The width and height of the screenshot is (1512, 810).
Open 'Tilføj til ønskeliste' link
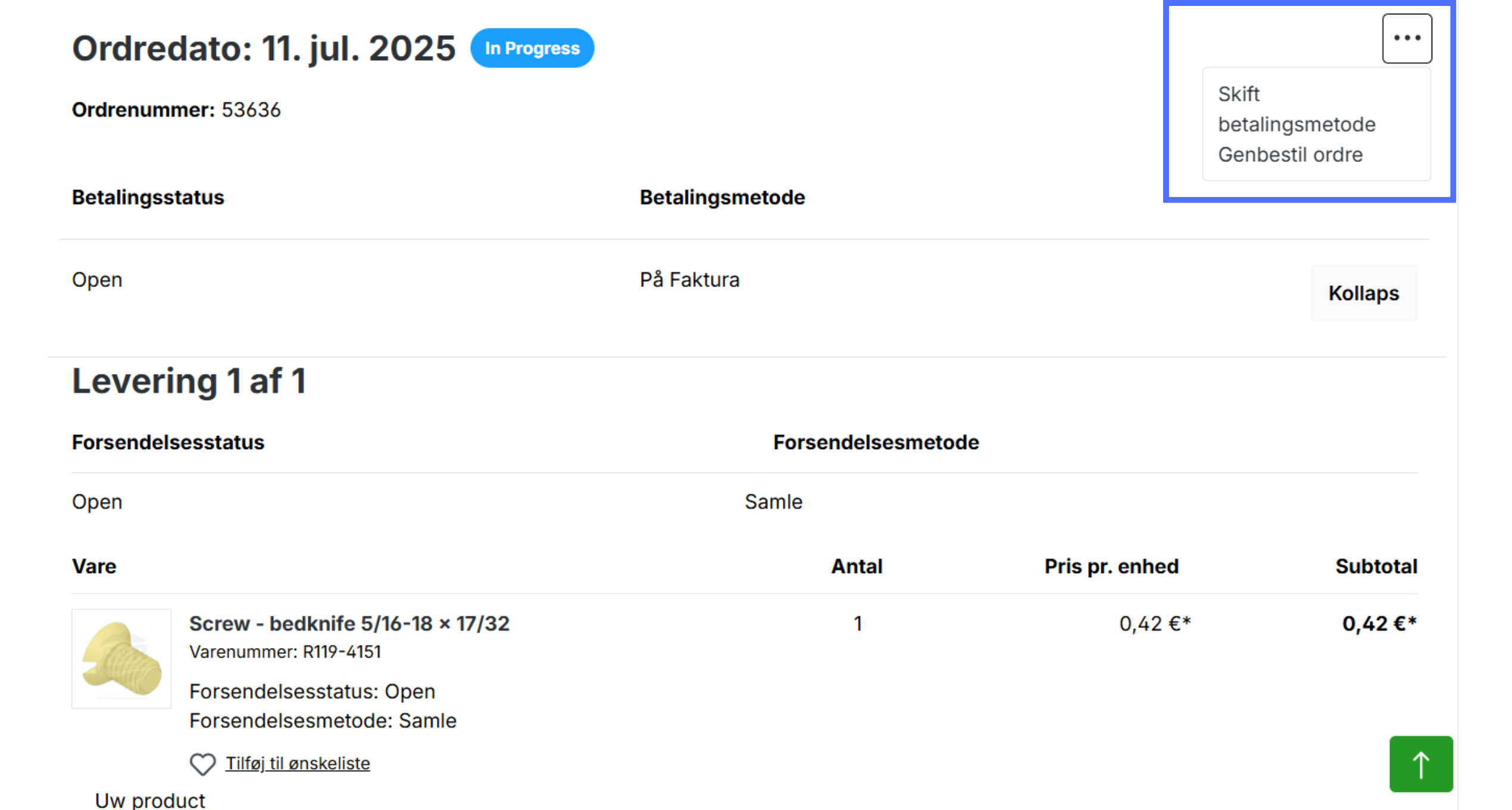(298, 764)
